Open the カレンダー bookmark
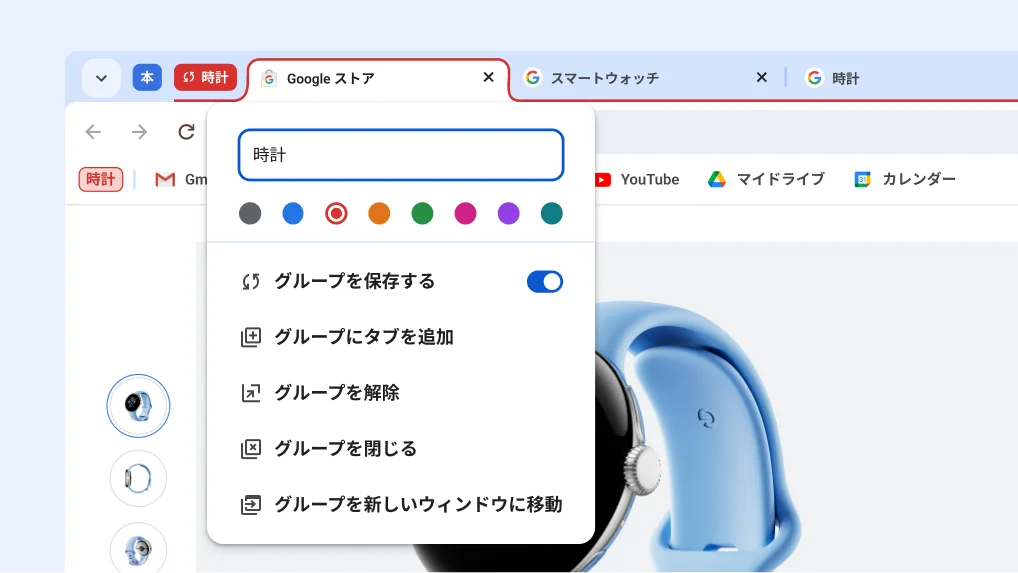The height and width of the screenshot is (573, 1018). [x=904, y=179]
